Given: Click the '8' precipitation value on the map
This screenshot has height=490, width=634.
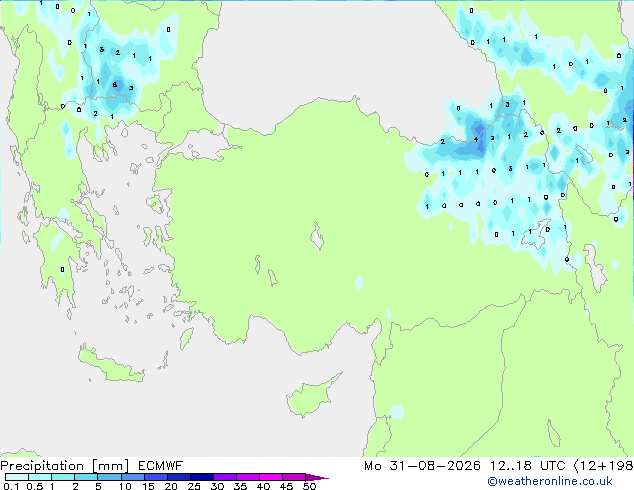Looking at the screenshot, I should point(115,84).
